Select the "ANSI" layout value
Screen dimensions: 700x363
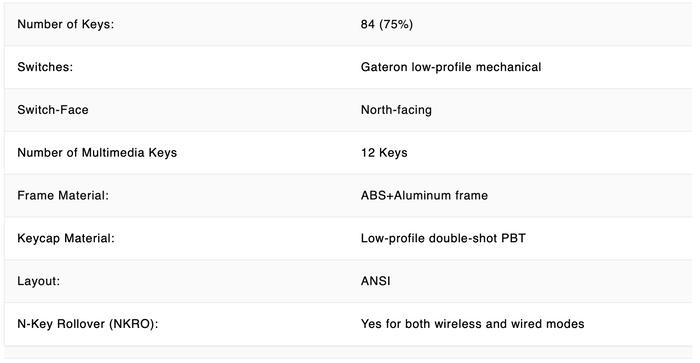375,281
